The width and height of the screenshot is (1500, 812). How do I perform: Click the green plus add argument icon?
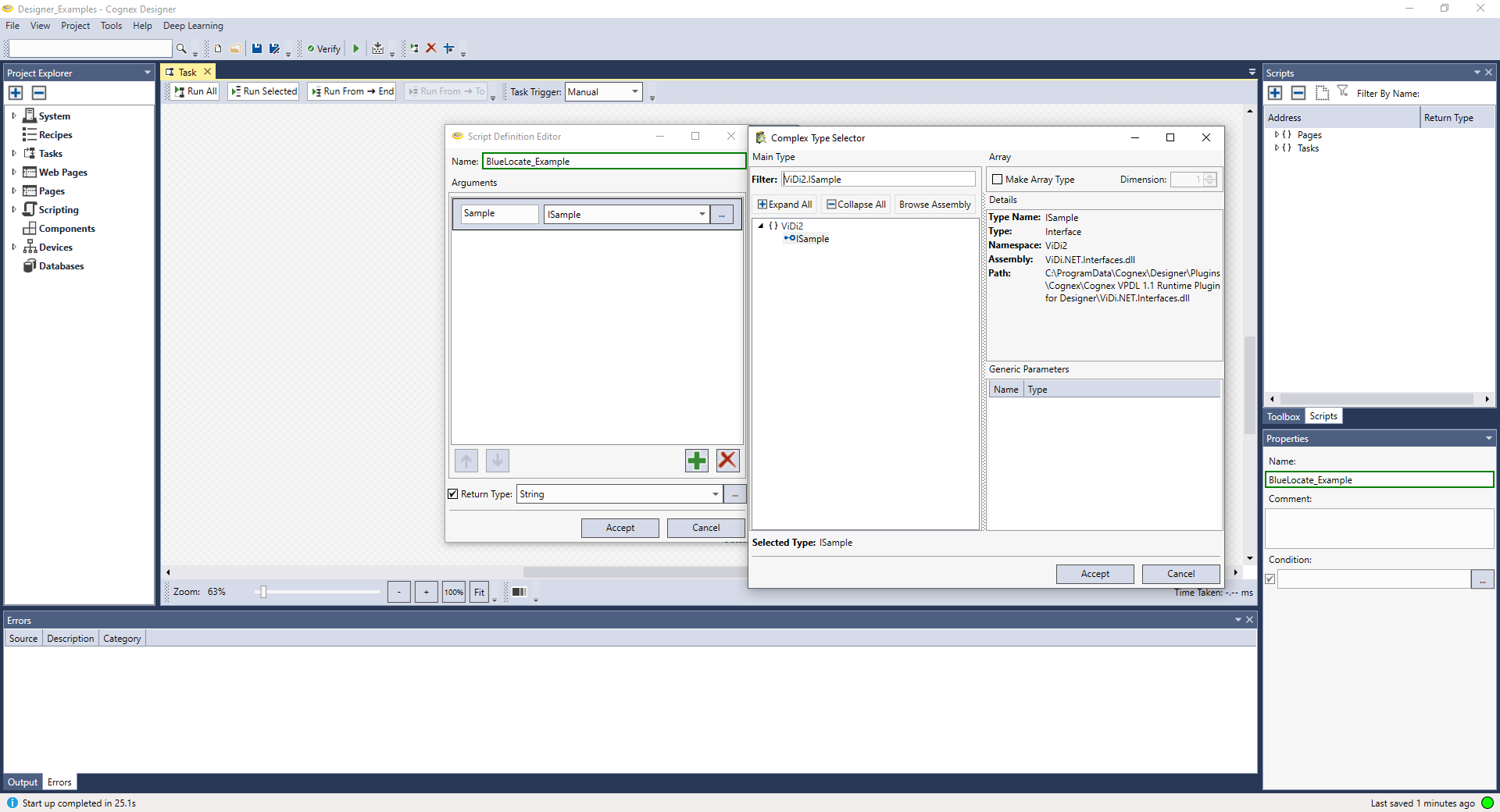pyautogui.click(x=696, y=461)
